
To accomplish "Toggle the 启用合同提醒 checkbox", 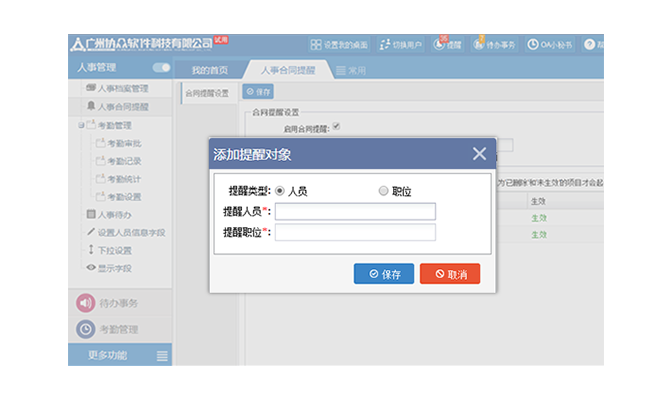I will (336, 127).
